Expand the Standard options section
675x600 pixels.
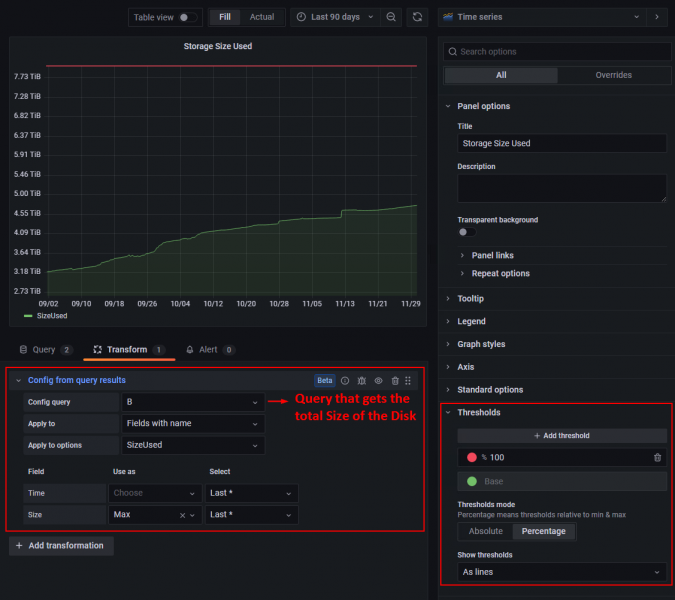click(490, 390)
